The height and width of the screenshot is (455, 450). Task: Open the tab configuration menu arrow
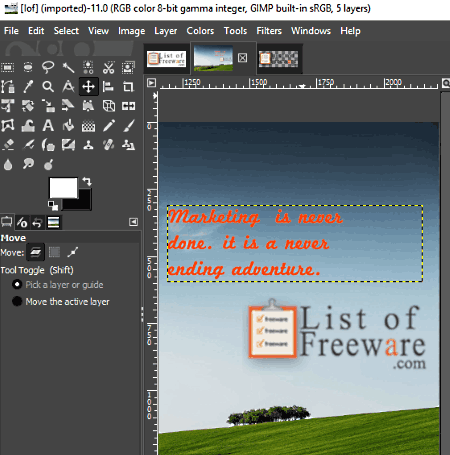[x=133, y=222]
